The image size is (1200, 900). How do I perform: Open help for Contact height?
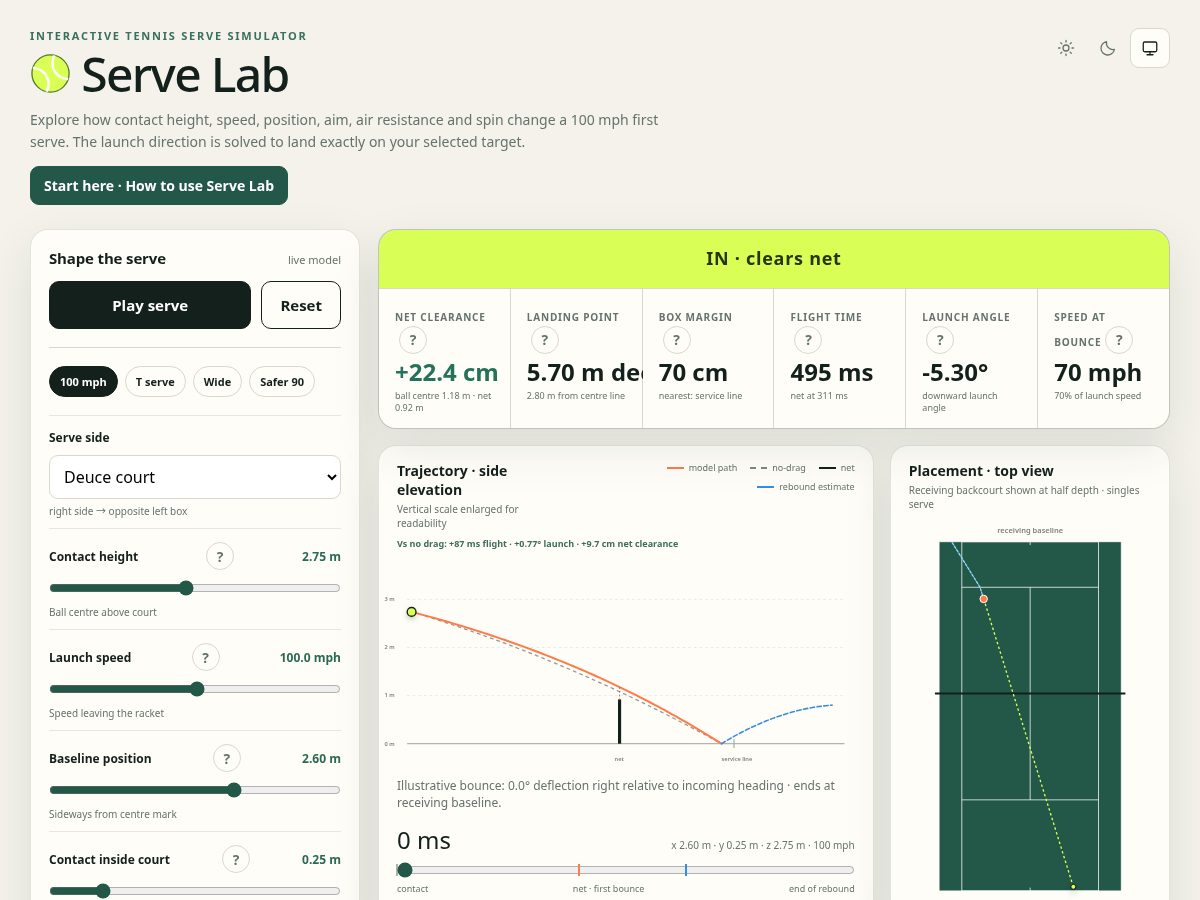tap(220, 557)
